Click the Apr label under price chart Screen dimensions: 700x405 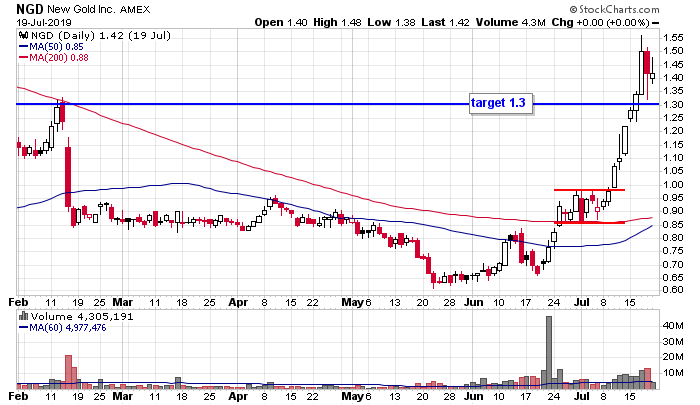click(238, 303)
